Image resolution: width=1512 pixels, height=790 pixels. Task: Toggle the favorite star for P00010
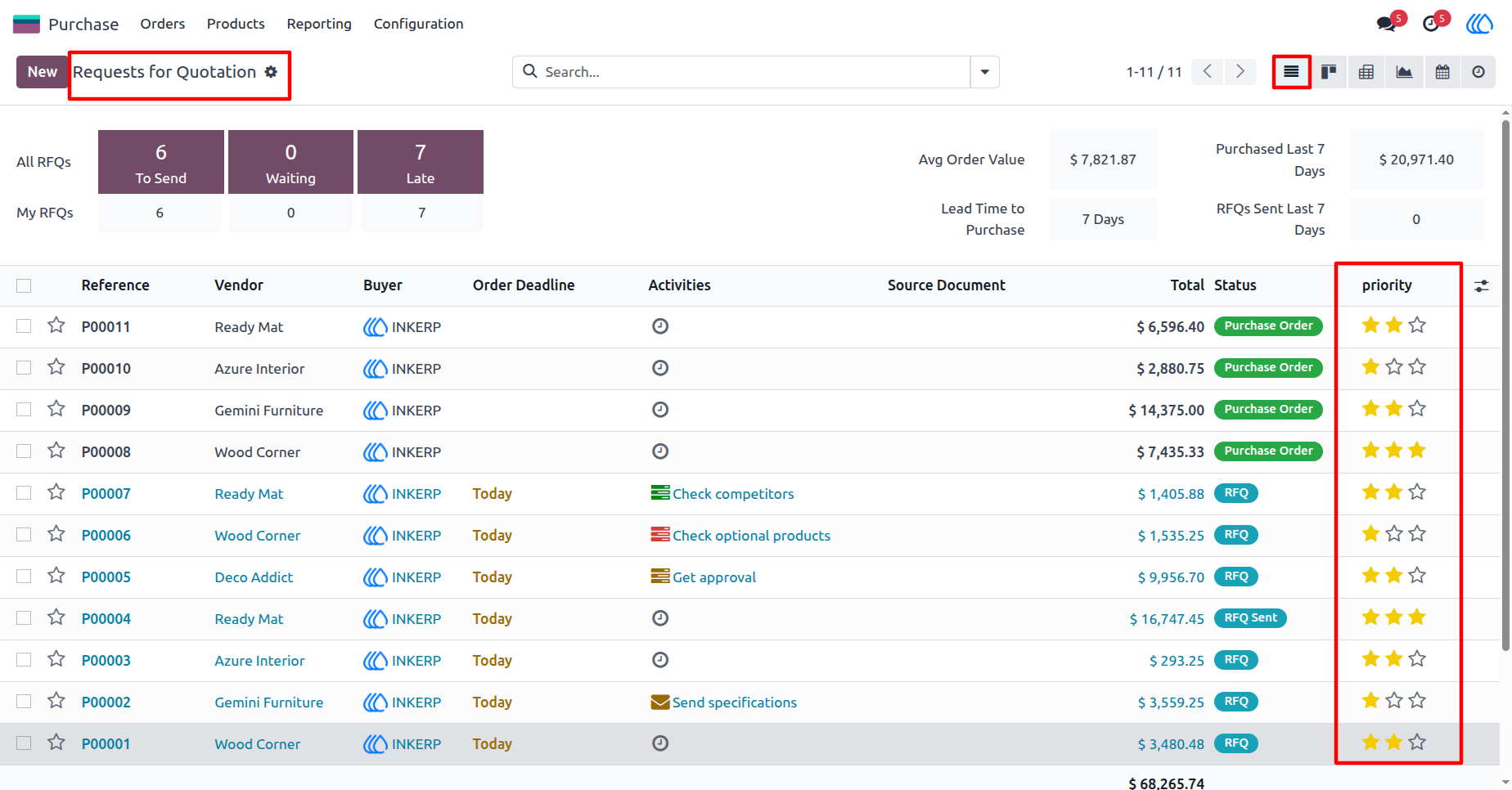click(x=56, y=367)
